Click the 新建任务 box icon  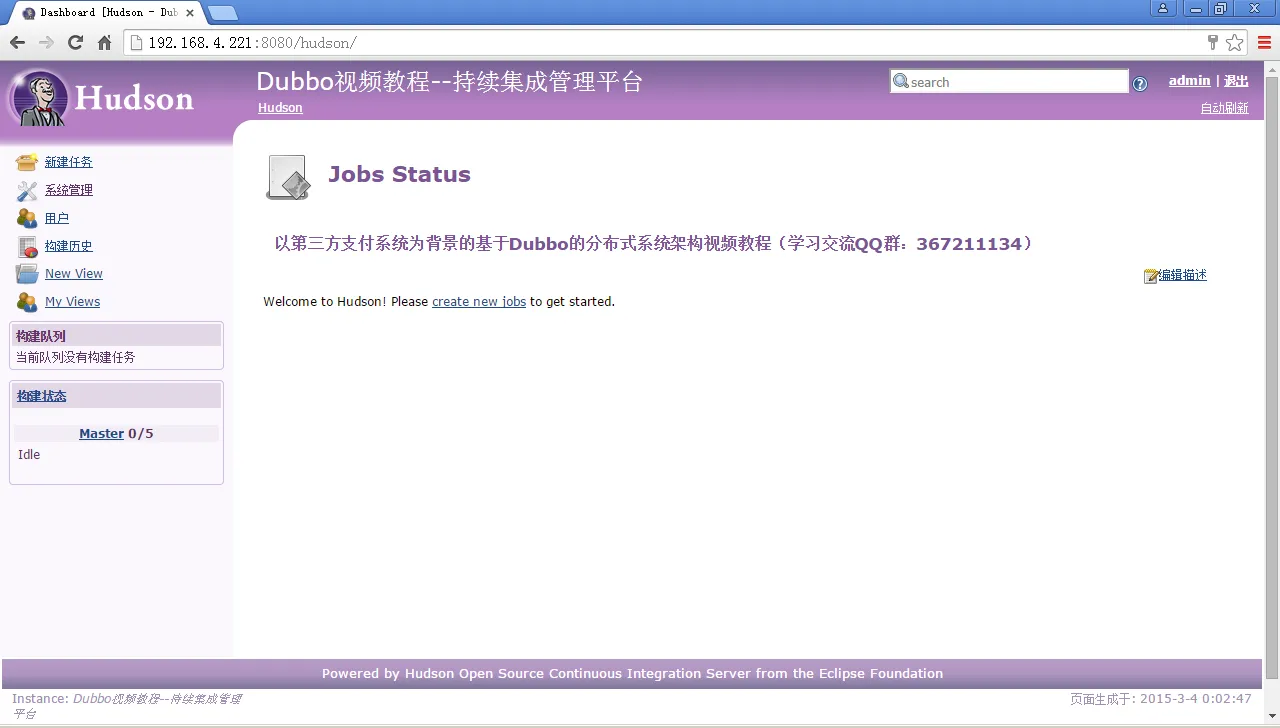pos(27,162)
